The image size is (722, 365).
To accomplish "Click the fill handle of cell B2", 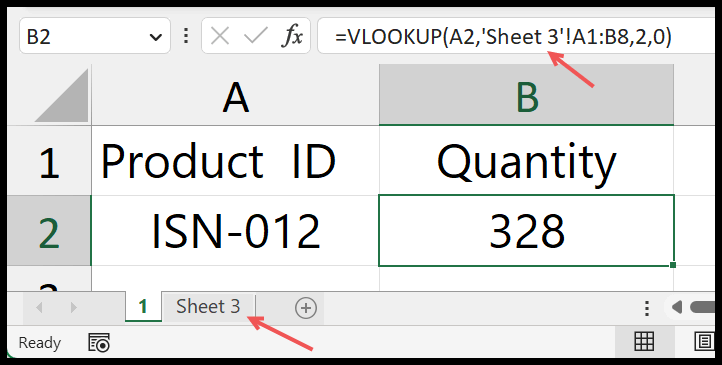I will tap(673, 265).
